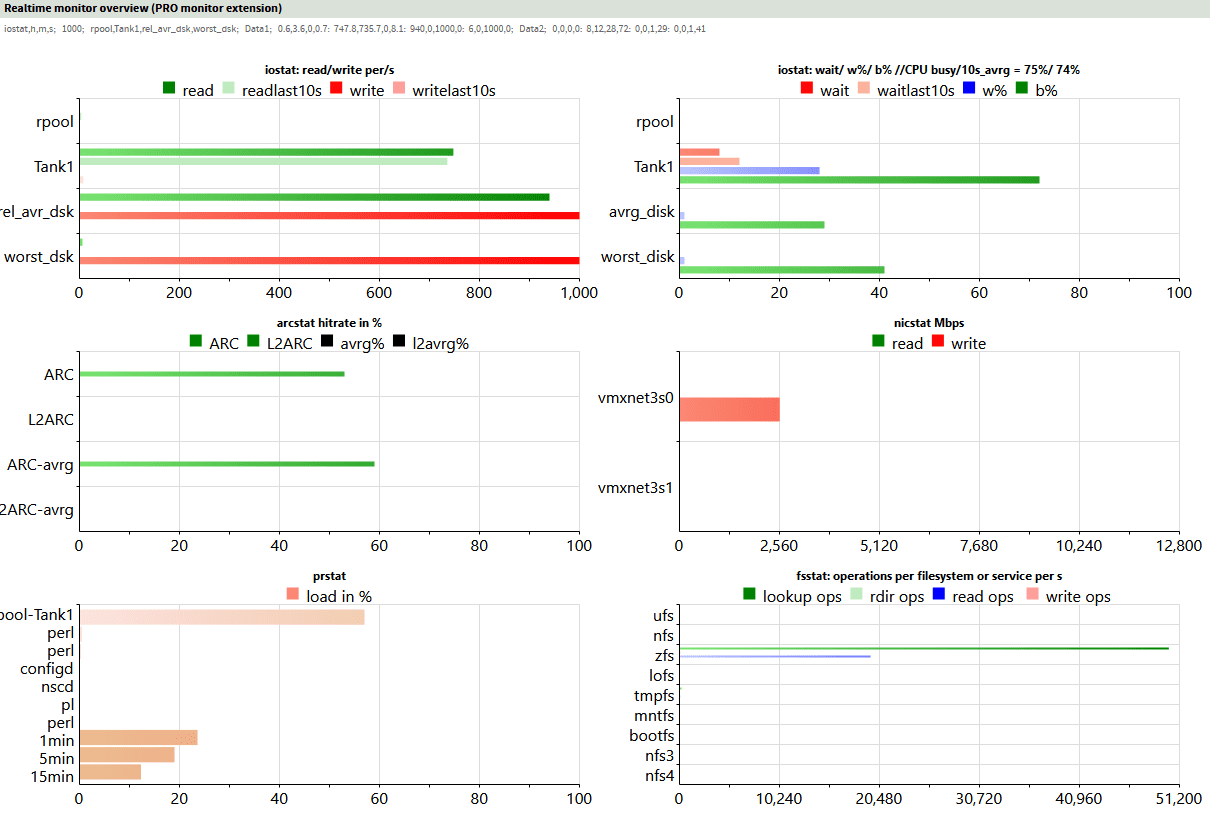Click the '51,200' axis value in fsstat

pyautogui.click(x=1179, y=799)
